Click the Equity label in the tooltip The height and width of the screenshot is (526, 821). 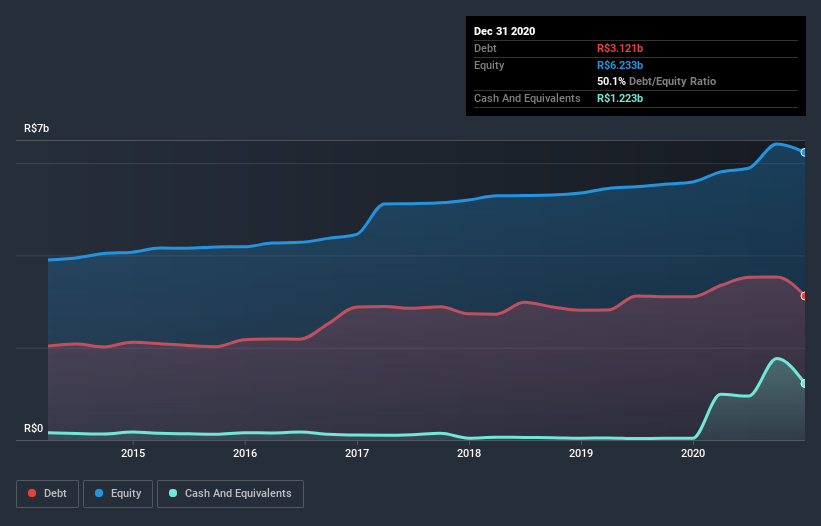click(489, 65)
